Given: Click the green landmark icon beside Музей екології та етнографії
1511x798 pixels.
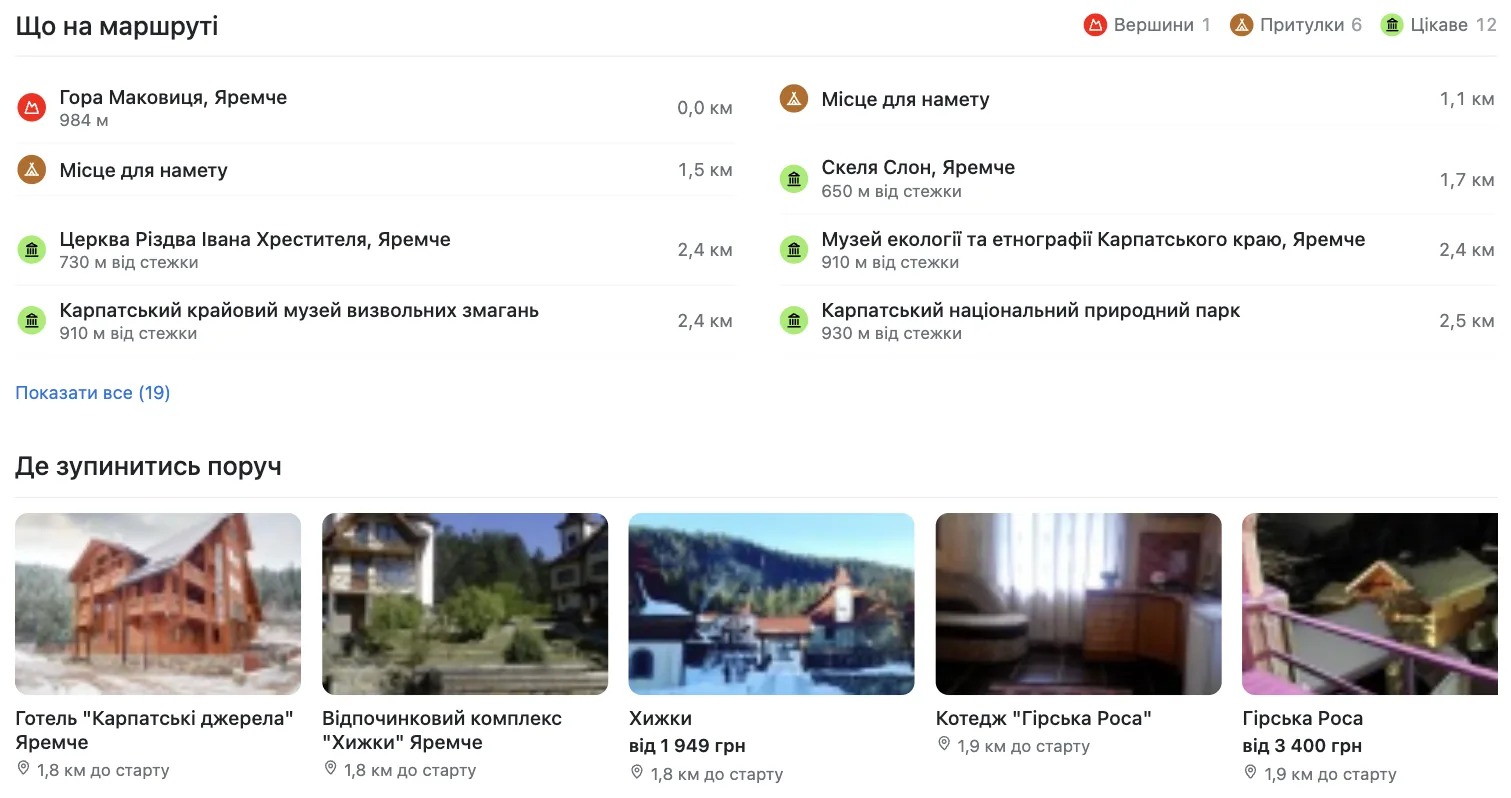Looking at the screenshot, I should tap(794, 250).
